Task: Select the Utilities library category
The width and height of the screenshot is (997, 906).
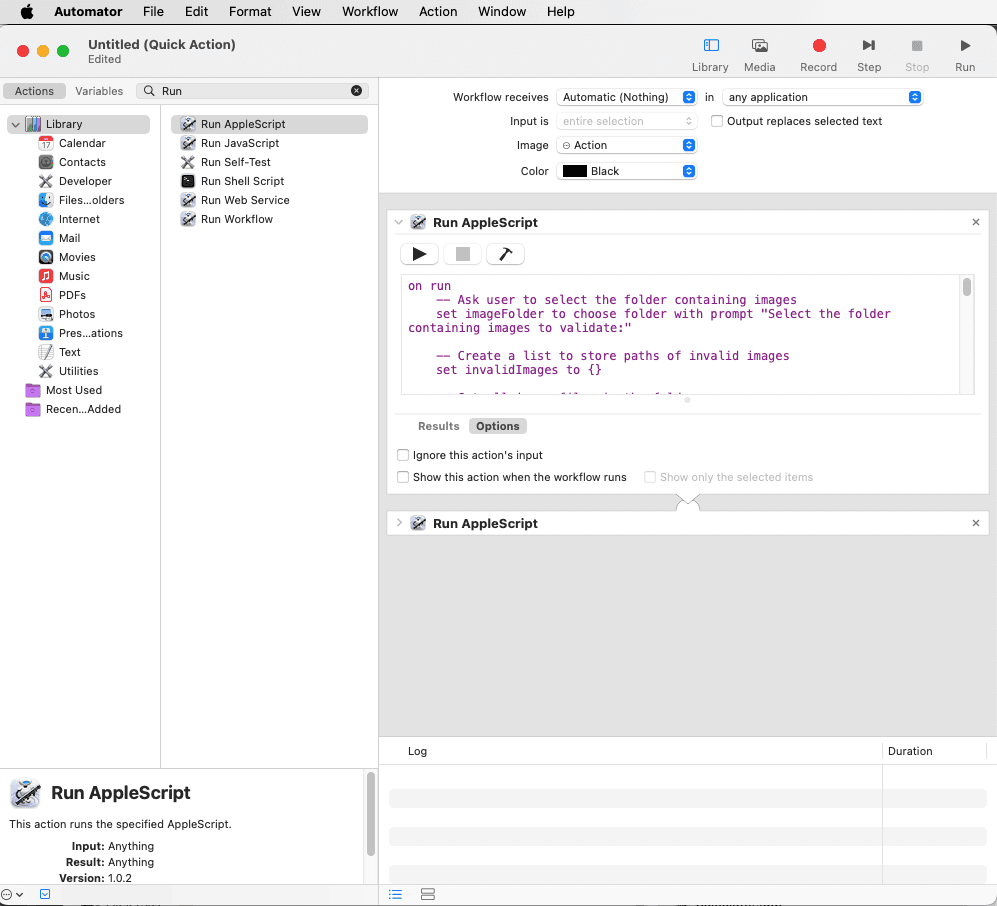Action: pos(78,371)
